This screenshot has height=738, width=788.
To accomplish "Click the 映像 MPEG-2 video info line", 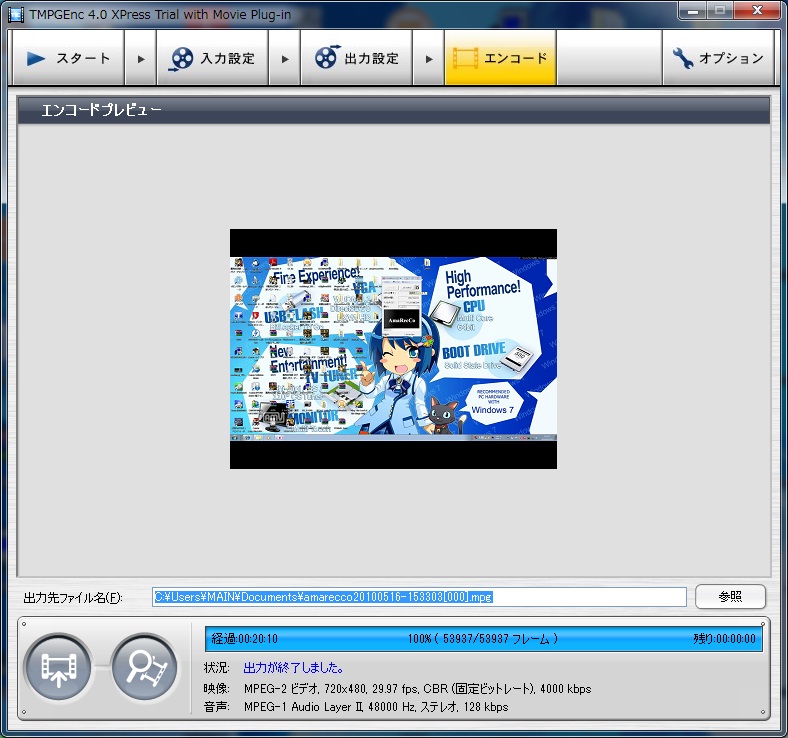I will (398, 688).
